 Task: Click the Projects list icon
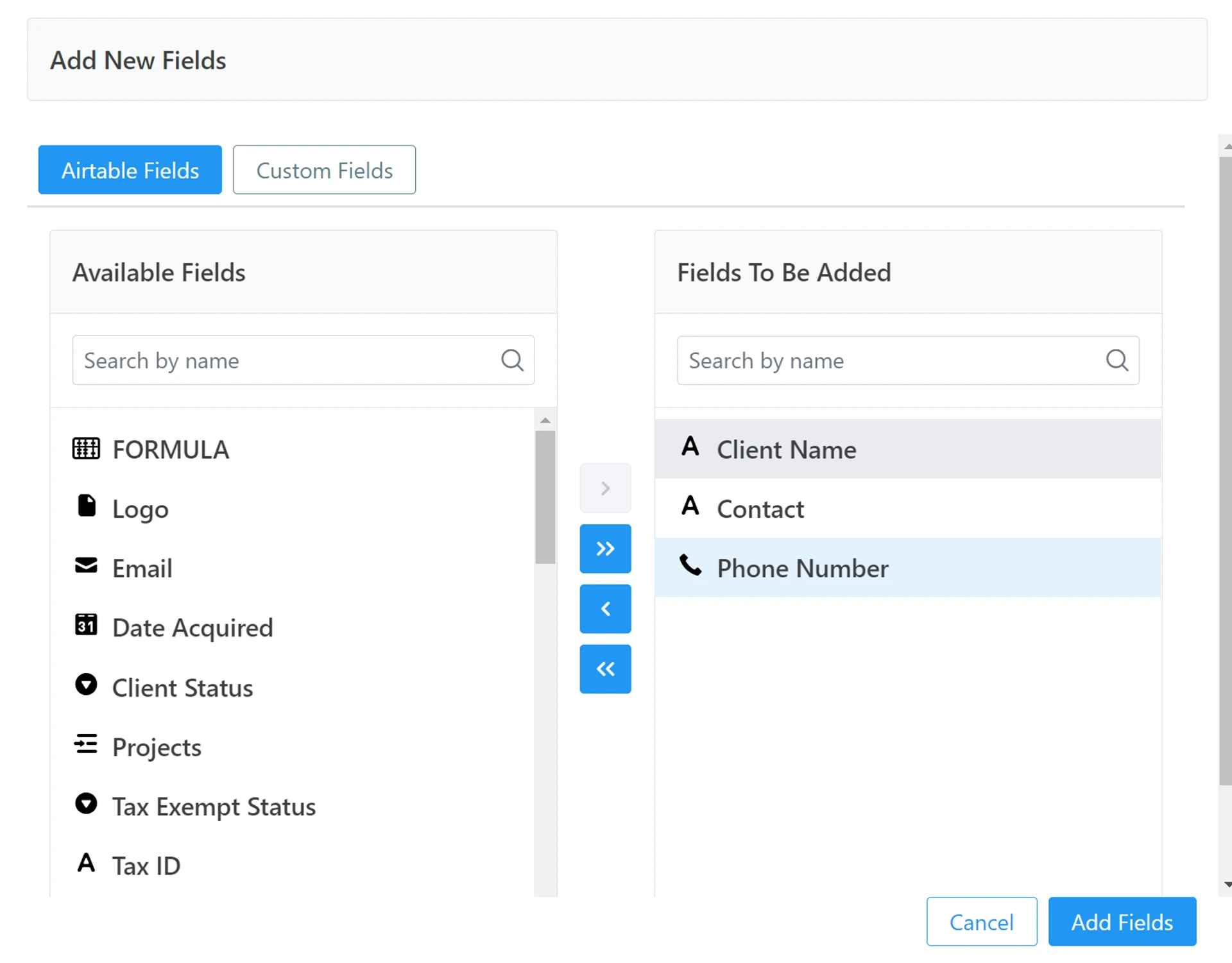86,744
